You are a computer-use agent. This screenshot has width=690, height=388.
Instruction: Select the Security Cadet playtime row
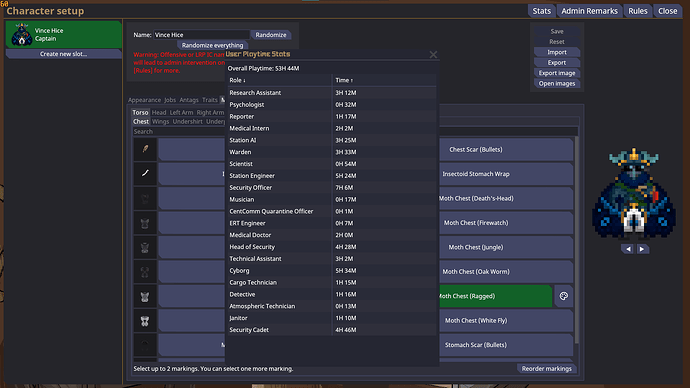[x=331, y=329]
